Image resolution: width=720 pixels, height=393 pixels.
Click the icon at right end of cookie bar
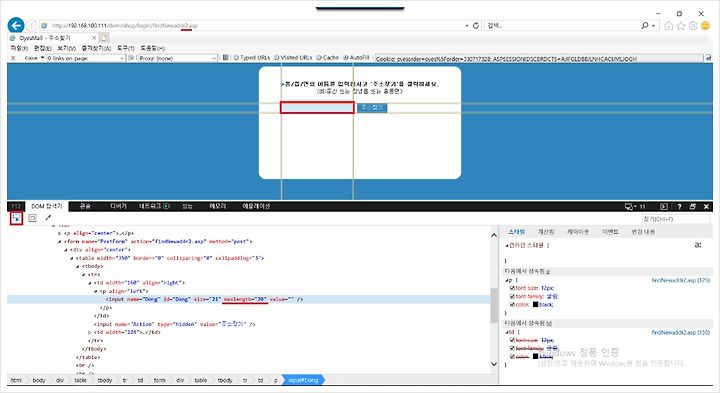point(709,58)
